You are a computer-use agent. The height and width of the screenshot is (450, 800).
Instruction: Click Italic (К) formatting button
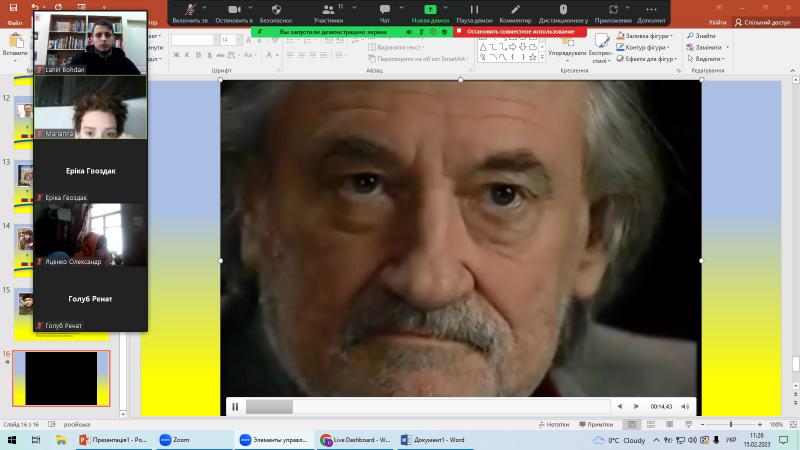click(187, 55)
